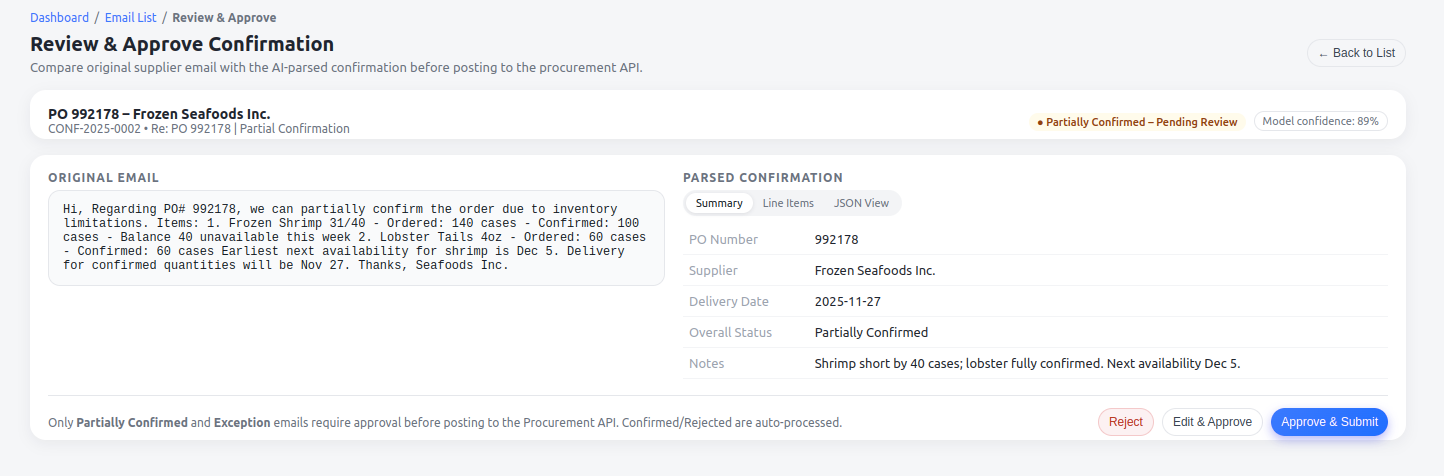This screenshot has width=1444, height=476.
Task: Click the Back to List button
Action: 1355,53
